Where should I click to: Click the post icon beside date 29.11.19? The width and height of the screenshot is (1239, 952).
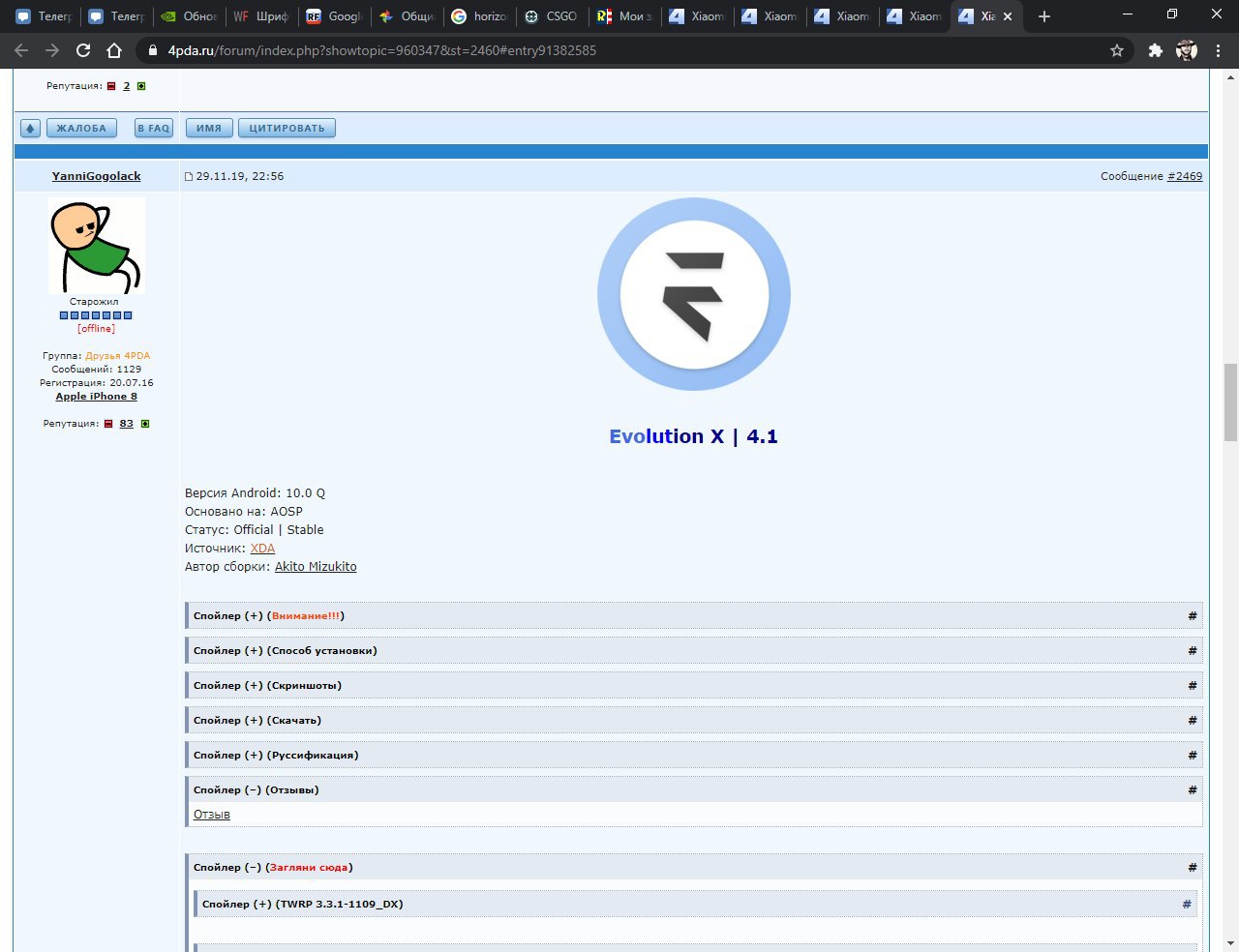(189, 177)
